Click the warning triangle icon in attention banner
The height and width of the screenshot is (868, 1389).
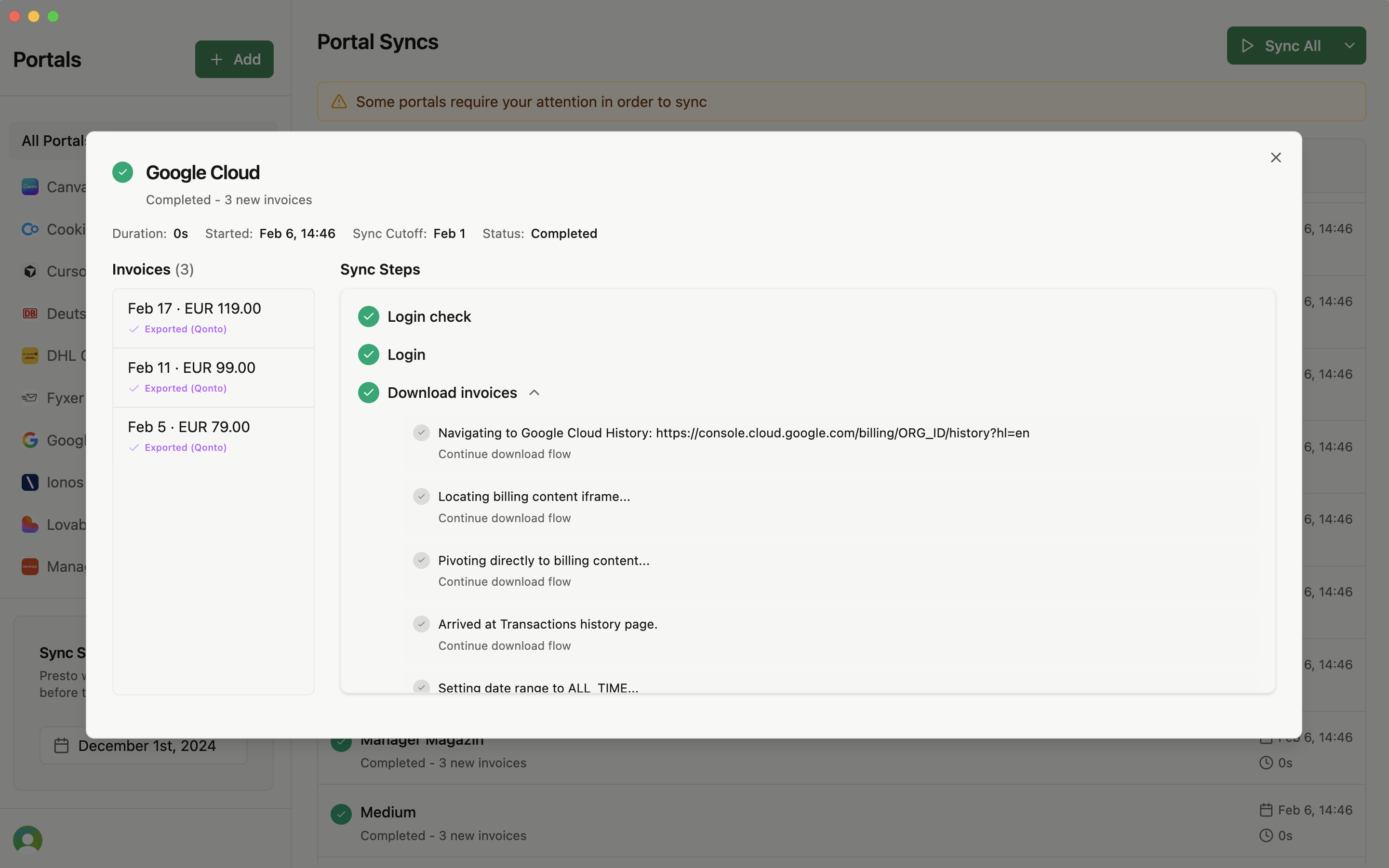339,102
